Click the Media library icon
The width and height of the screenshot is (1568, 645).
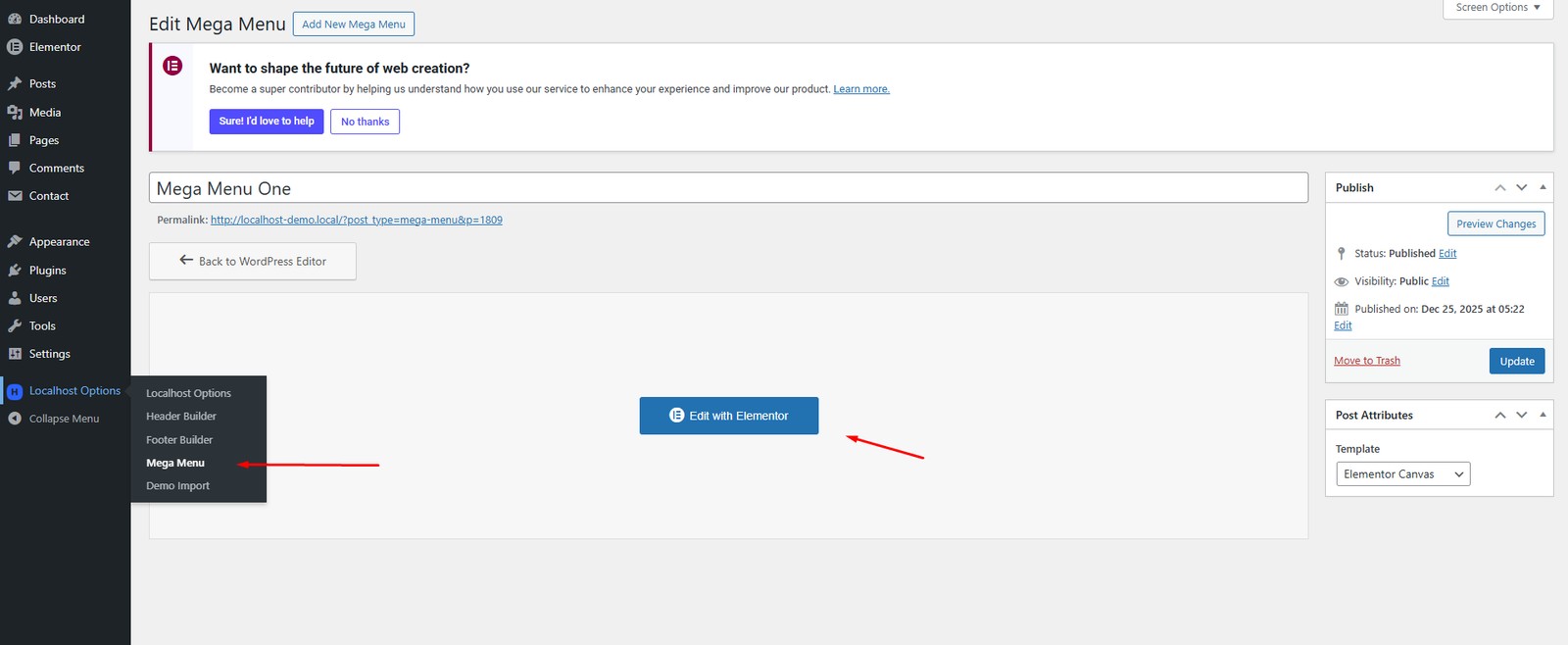[x=15, y=113]
